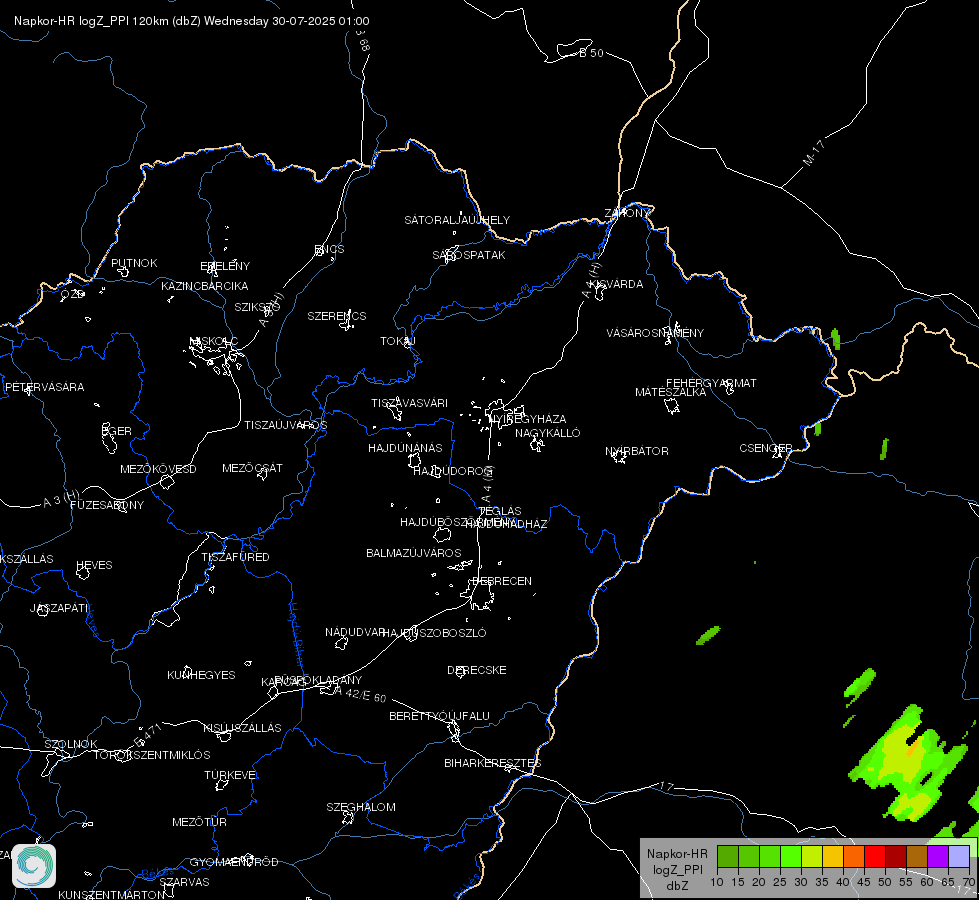Click the SZERENCS town label
979x900 pixels.
337,316
